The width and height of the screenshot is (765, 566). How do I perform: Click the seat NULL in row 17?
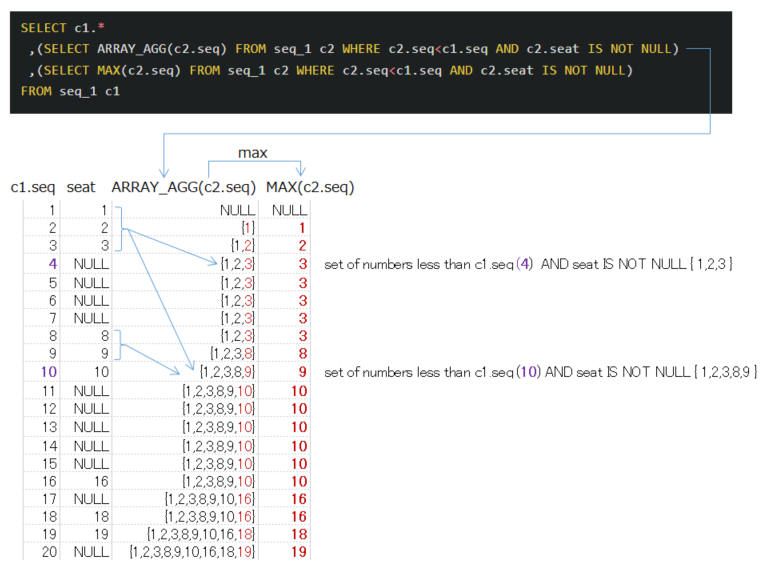pyautogui.click(x=91, y=499)
